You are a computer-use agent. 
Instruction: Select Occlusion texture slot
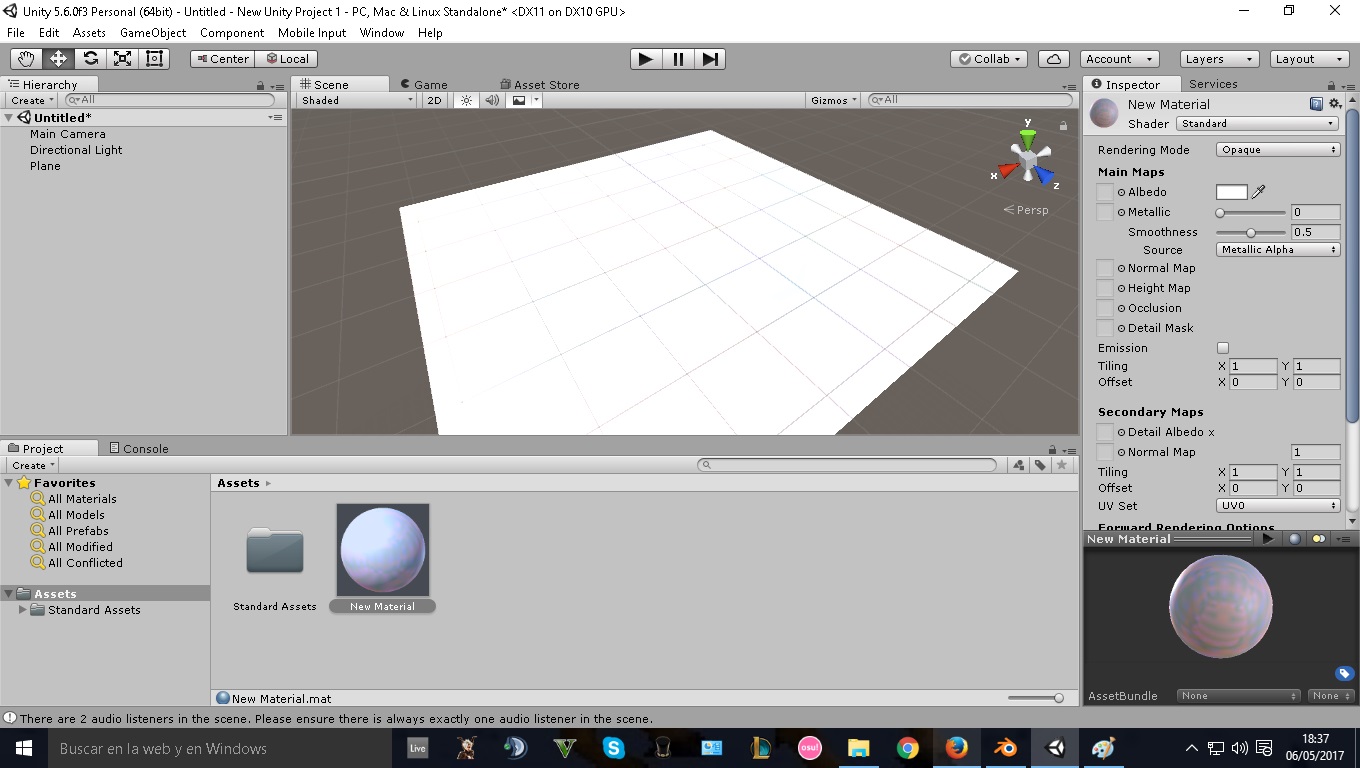pos(1105,308)
